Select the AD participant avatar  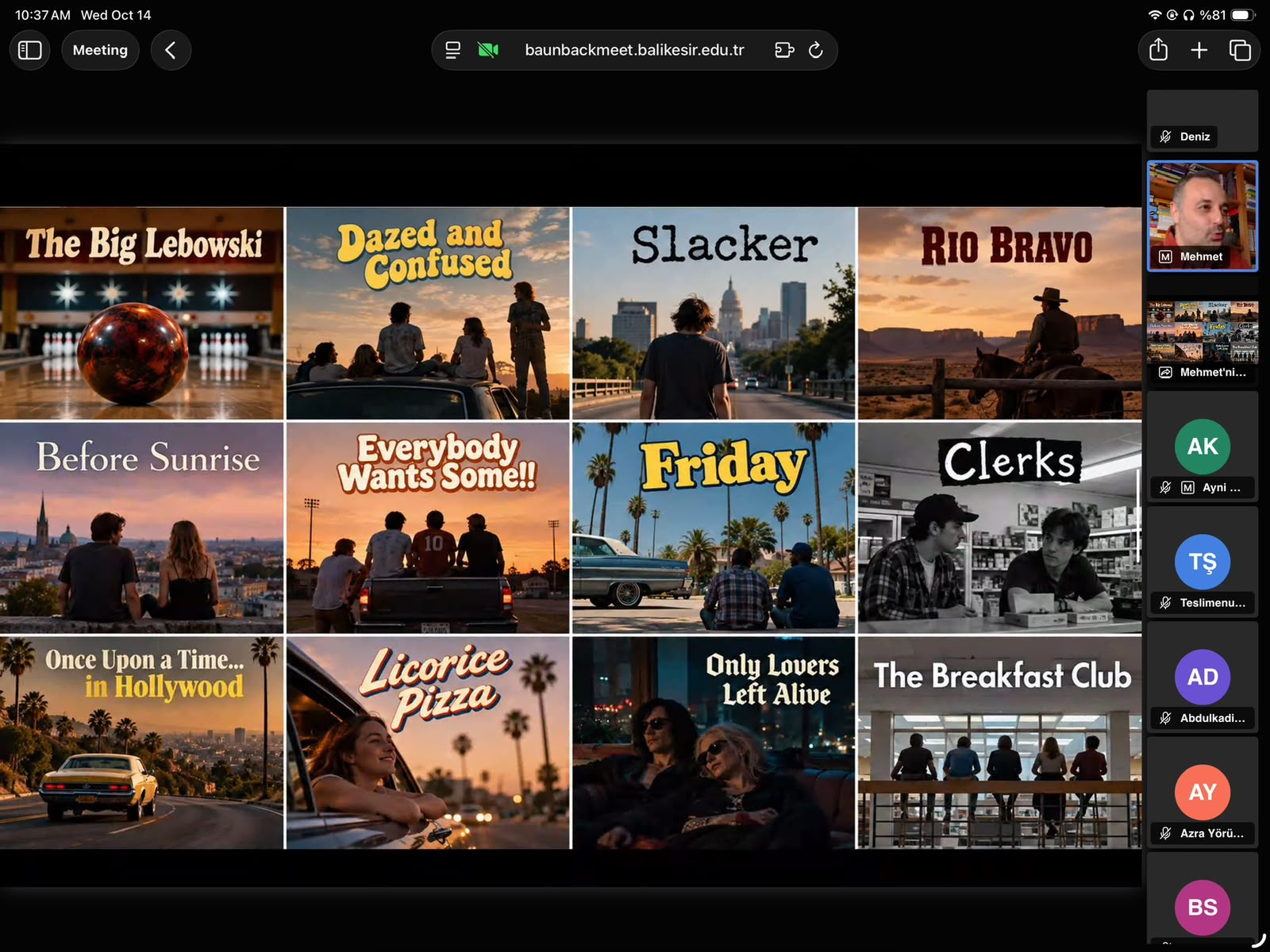[1203, 677]
